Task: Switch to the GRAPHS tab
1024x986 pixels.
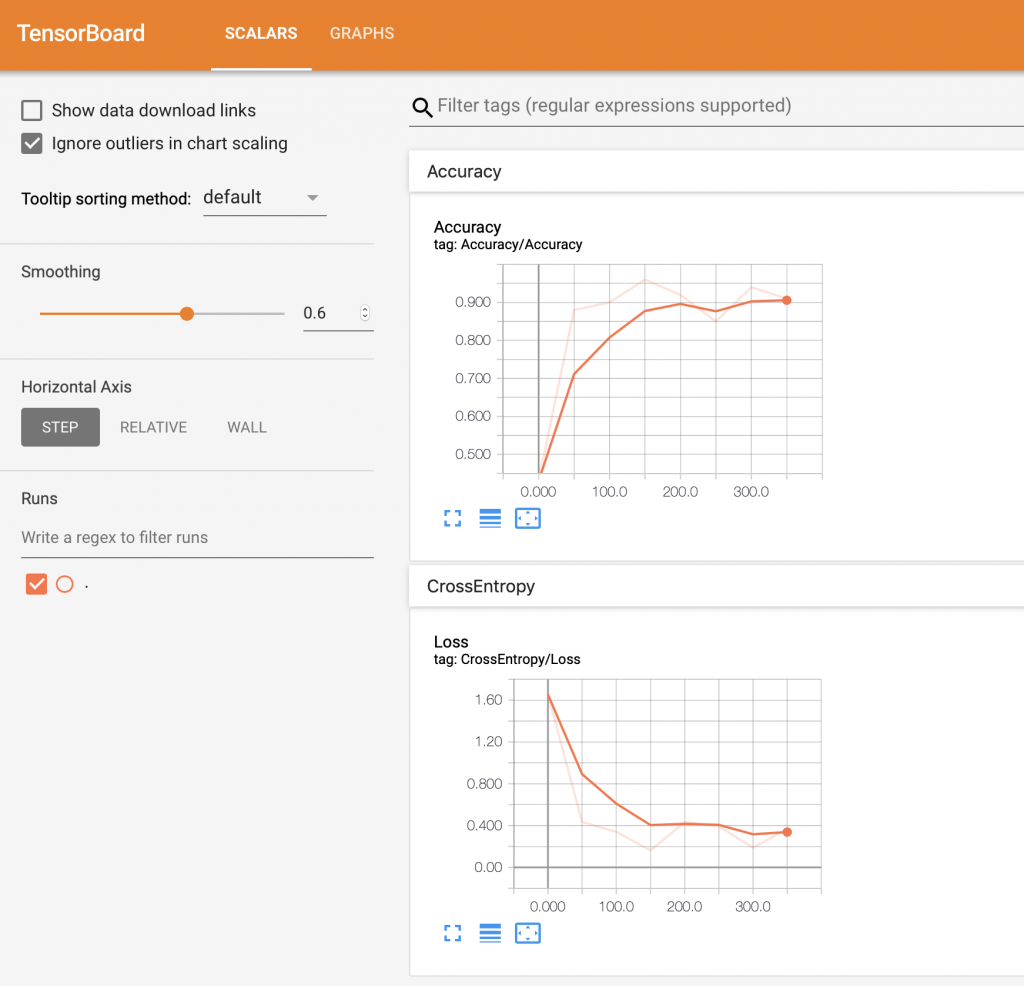Action: (362, 33)
